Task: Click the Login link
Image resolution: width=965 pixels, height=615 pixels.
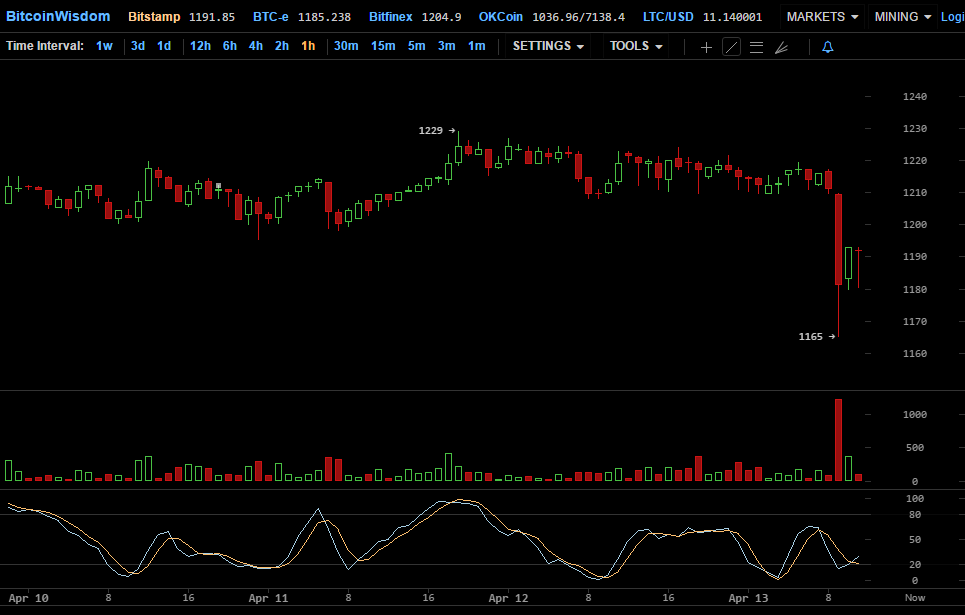Action: 952,17
